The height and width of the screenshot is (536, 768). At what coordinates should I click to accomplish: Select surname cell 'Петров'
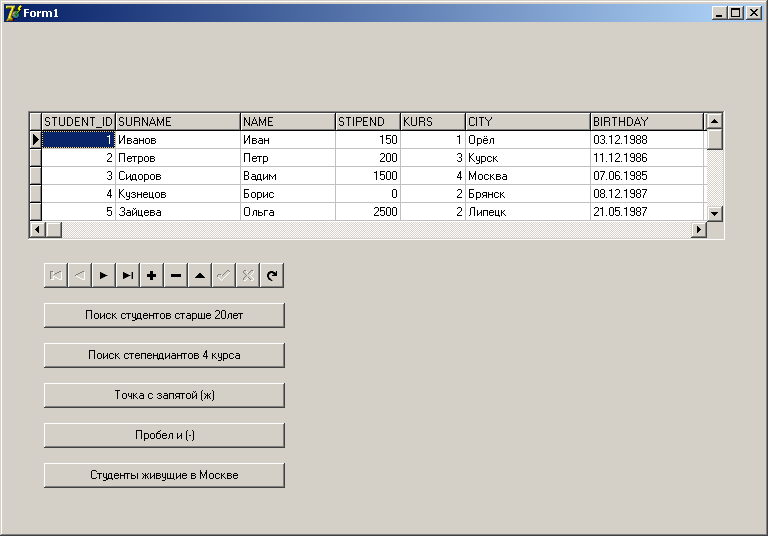pos(178,158)
